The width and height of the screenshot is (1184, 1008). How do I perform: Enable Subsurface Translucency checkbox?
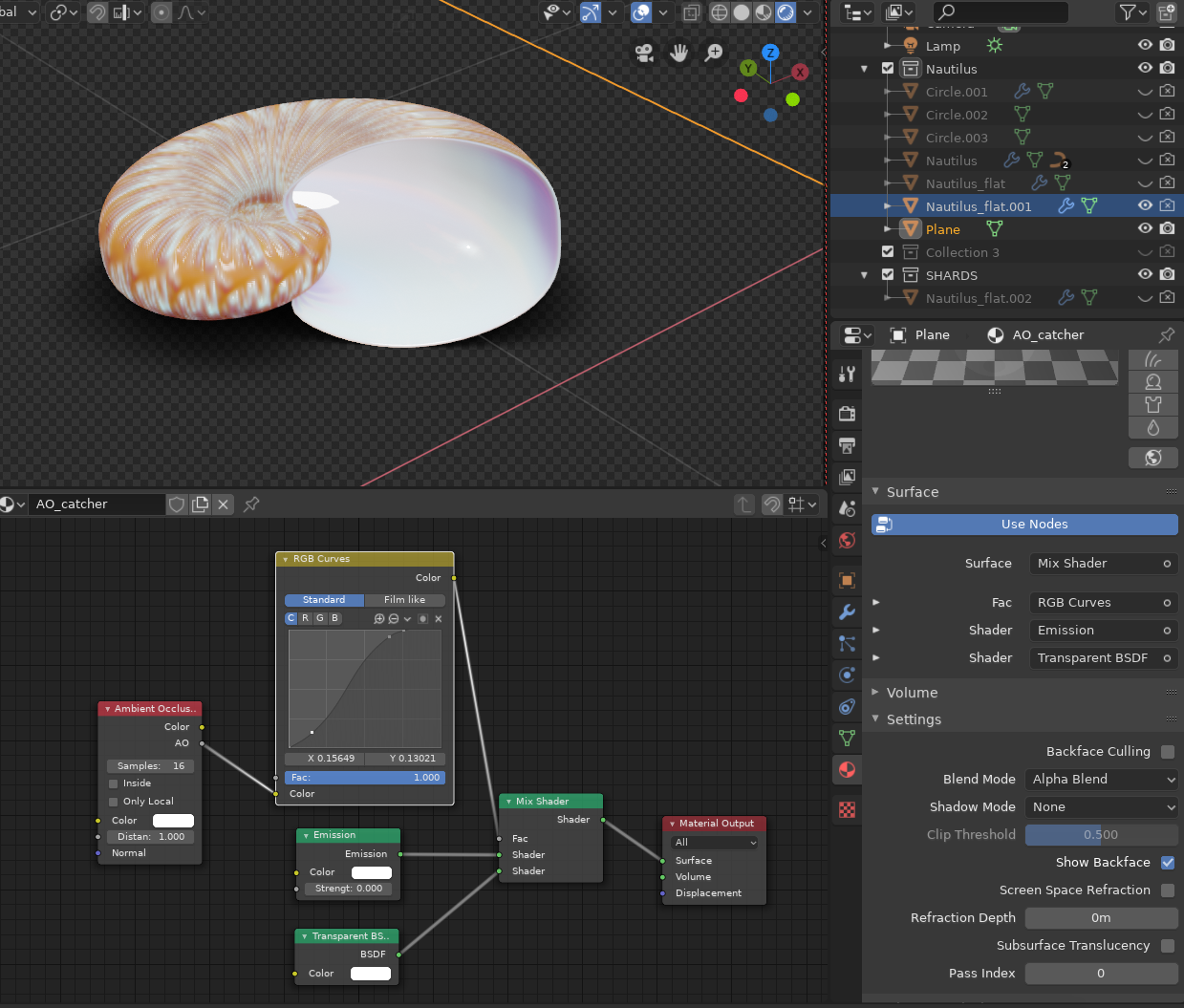coord(1168,946)
